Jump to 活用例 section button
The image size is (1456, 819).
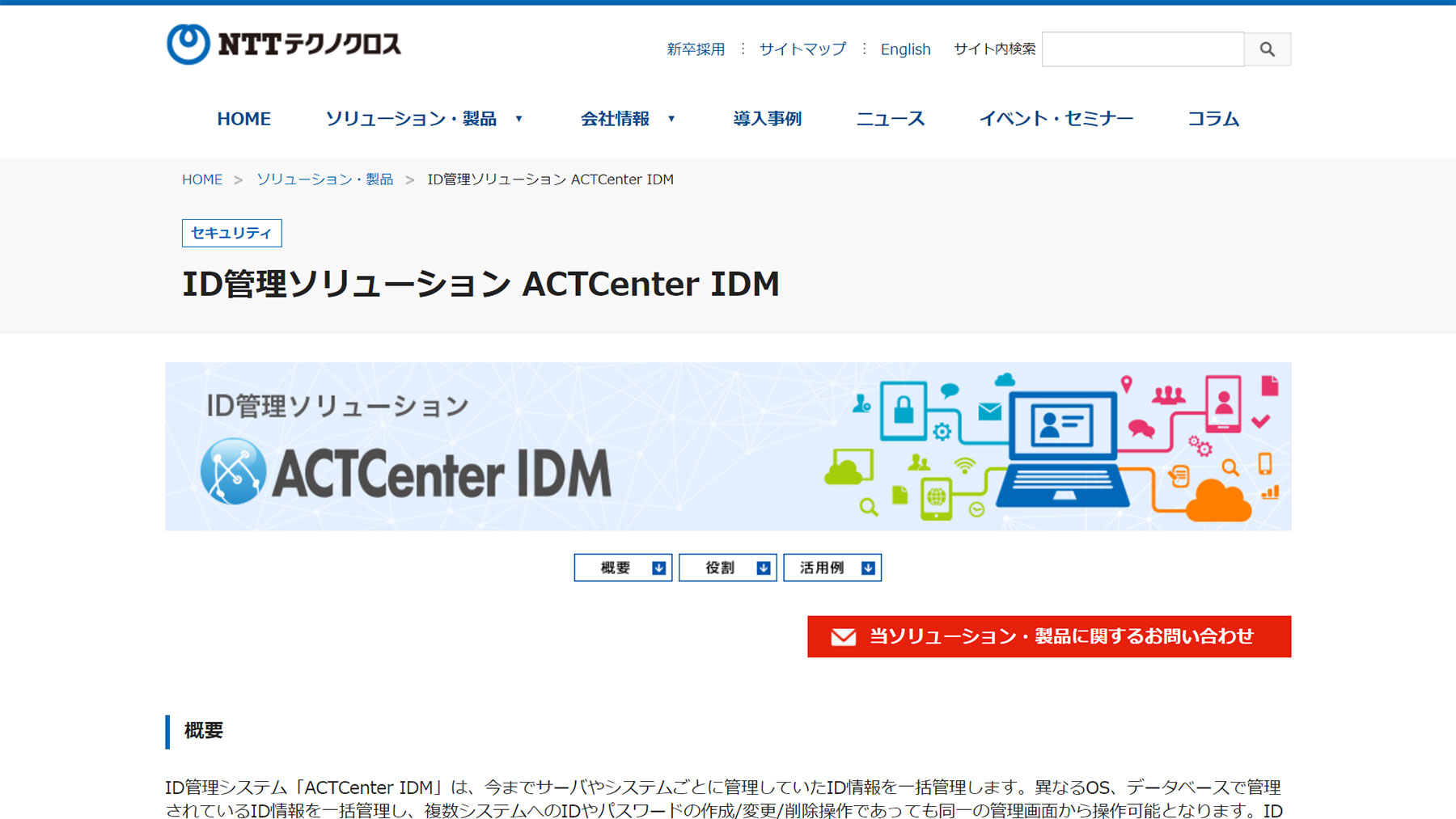pos(832,568)
